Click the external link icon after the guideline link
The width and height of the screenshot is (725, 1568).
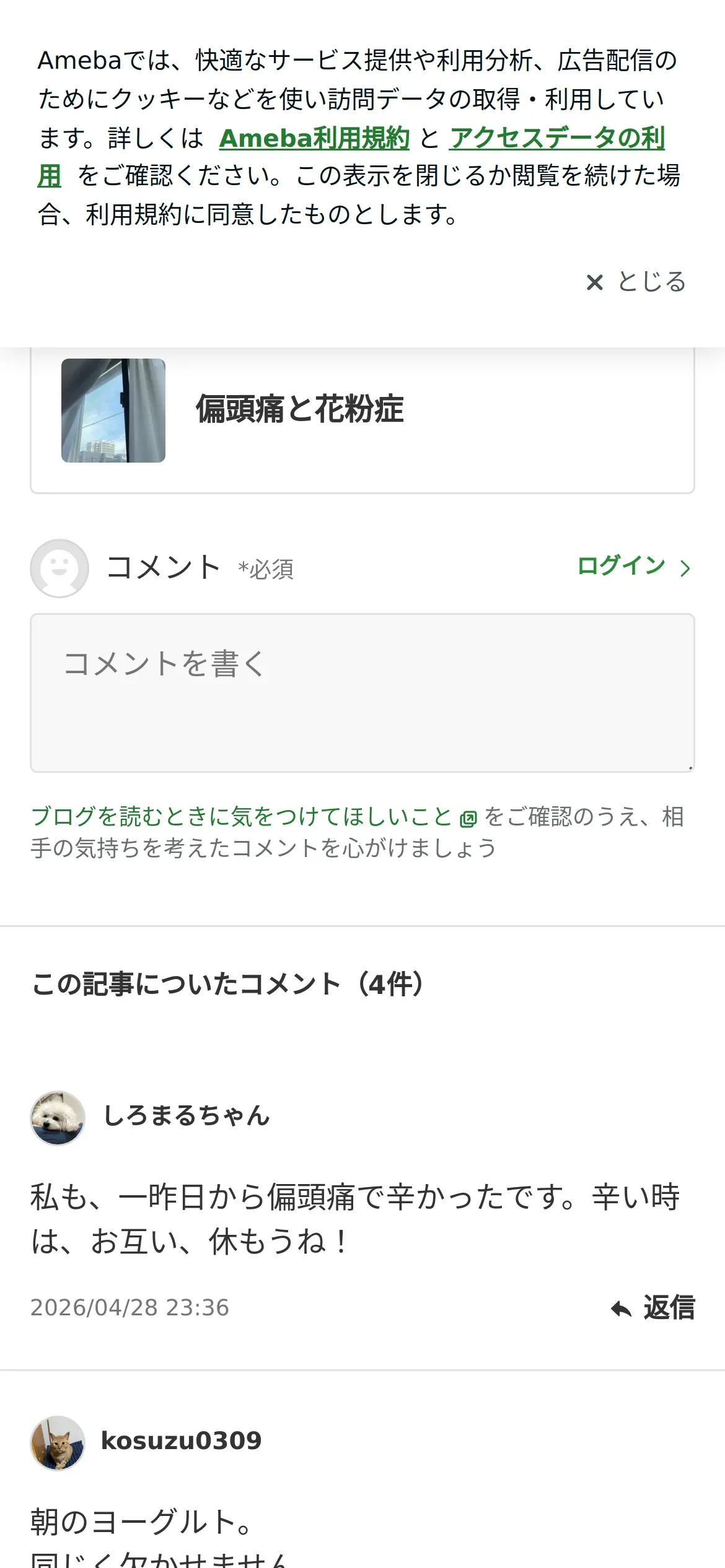tap(468, 819)
